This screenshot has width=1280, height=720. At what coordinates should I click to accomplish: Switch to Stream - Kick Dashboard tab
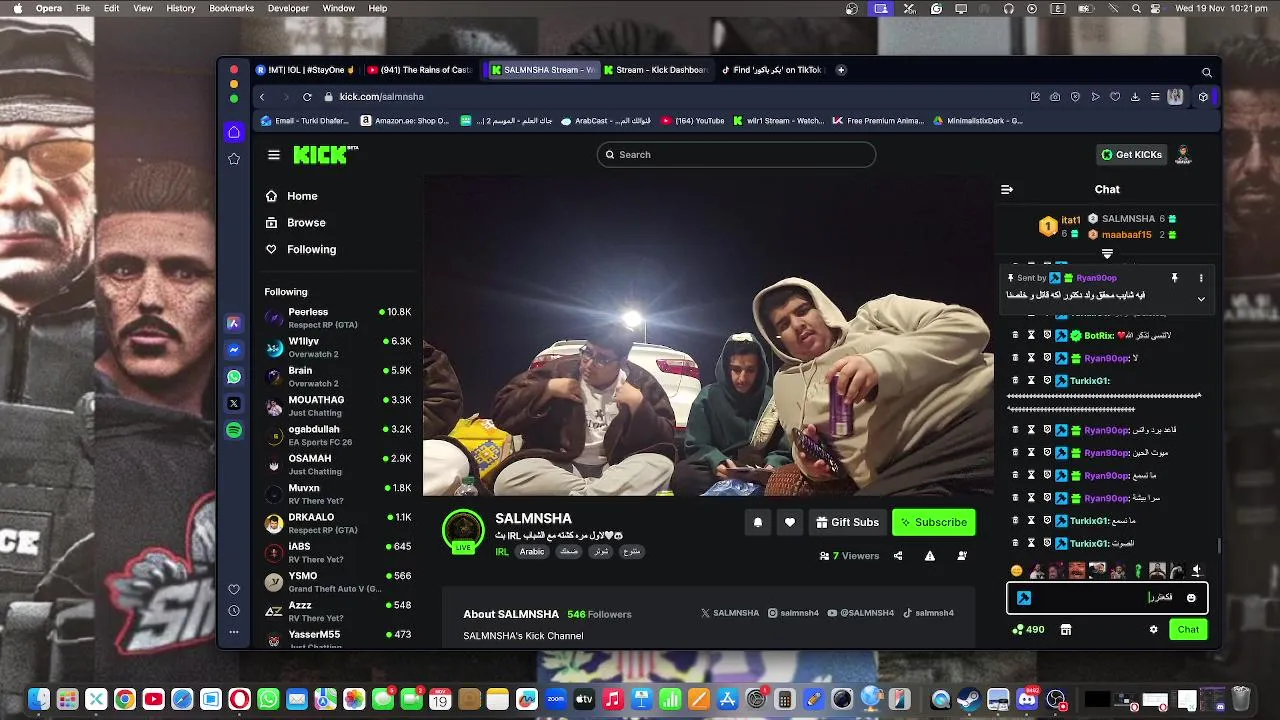click(x=655, y=70)
